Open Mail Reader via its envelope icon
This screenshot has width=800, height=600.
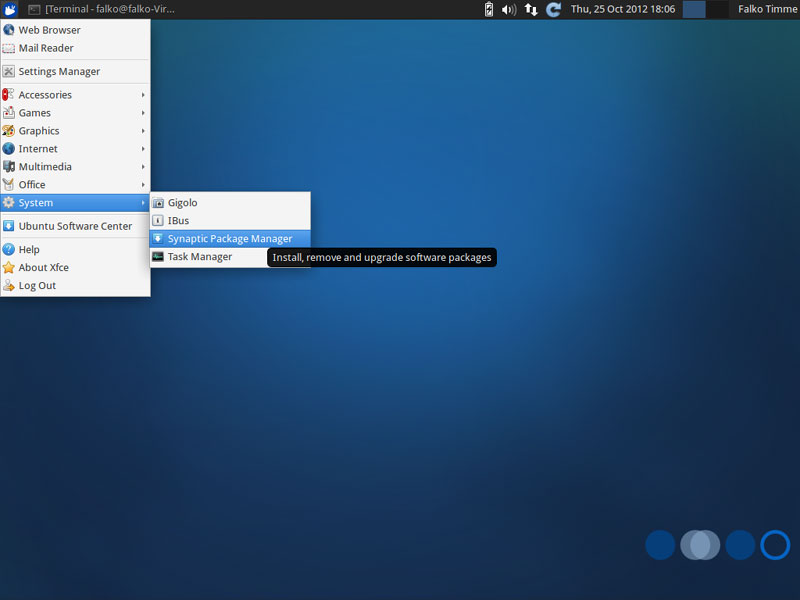[x=9, y=48]
